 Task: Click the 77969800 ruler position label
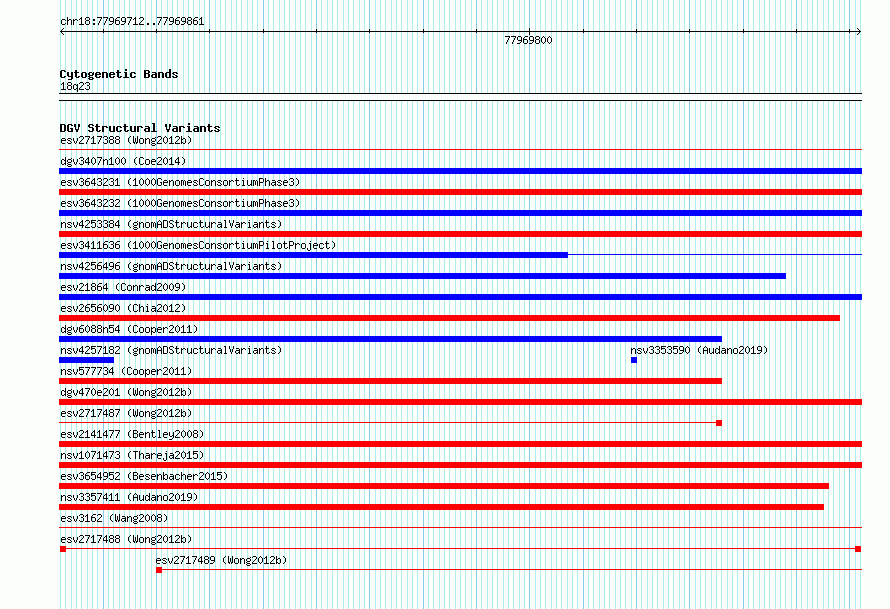point(528,40)
